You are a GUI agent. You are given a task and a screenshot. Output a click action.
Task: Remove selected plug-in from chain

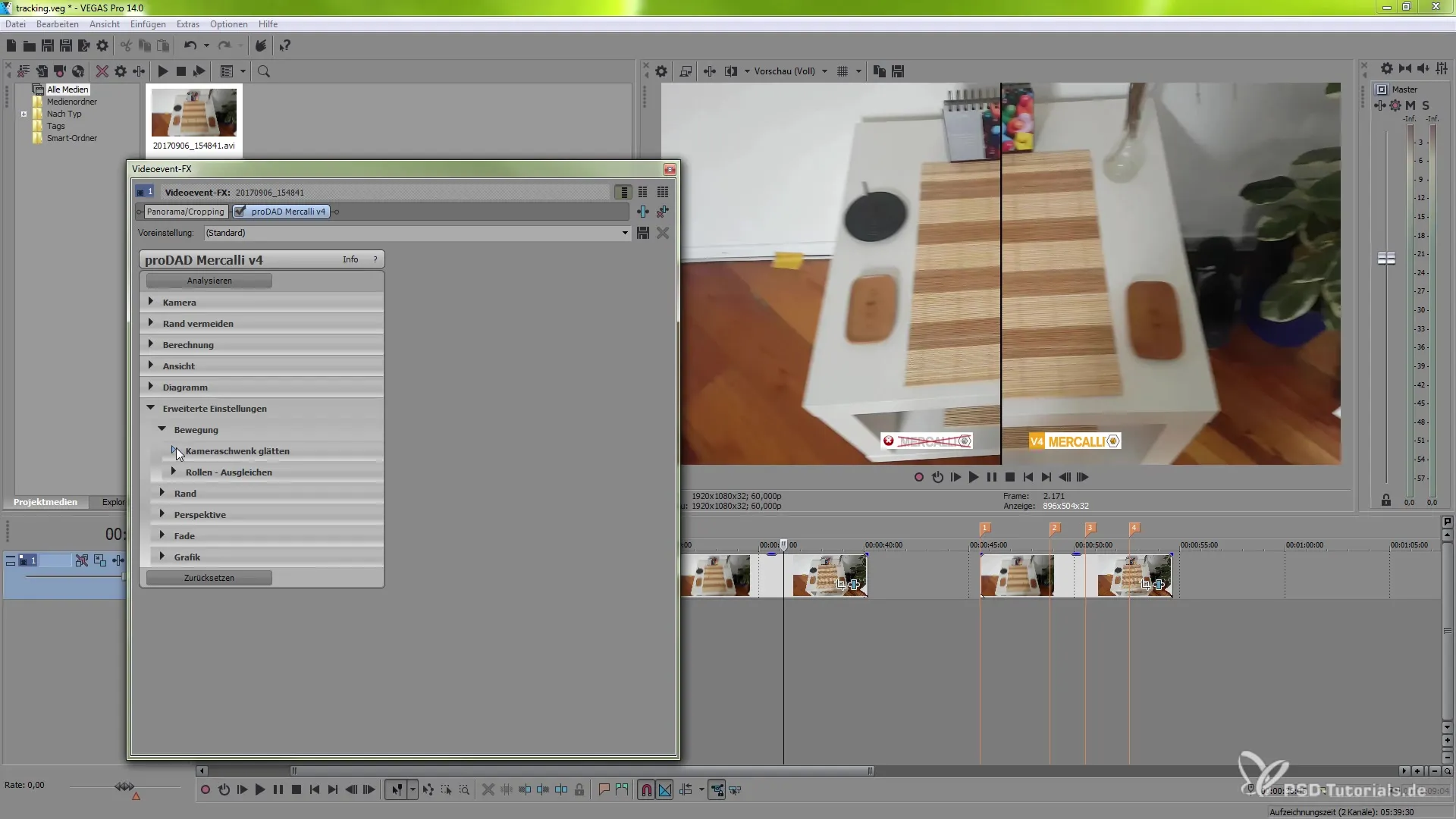click(x=663, y=212)
